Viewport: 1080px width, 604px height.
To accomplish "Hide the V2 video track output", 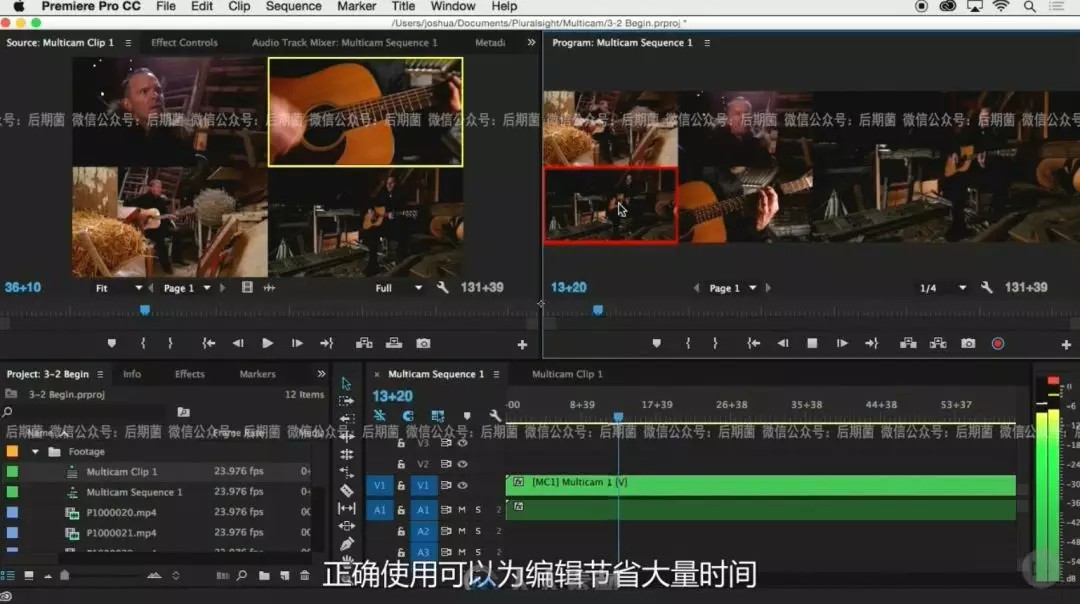I will (463, 464).
